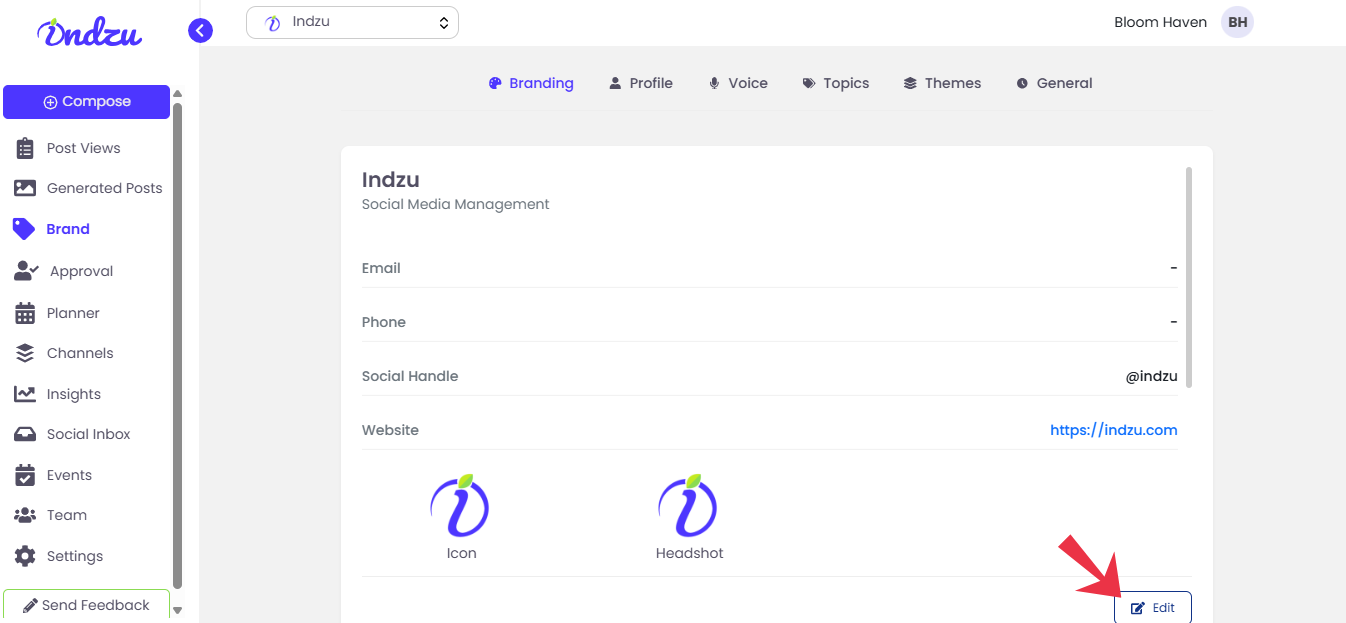Viewport: 1346px width, 623px height.
Task: Click the Social Inbox tray icon
Action: coord(25,434)
